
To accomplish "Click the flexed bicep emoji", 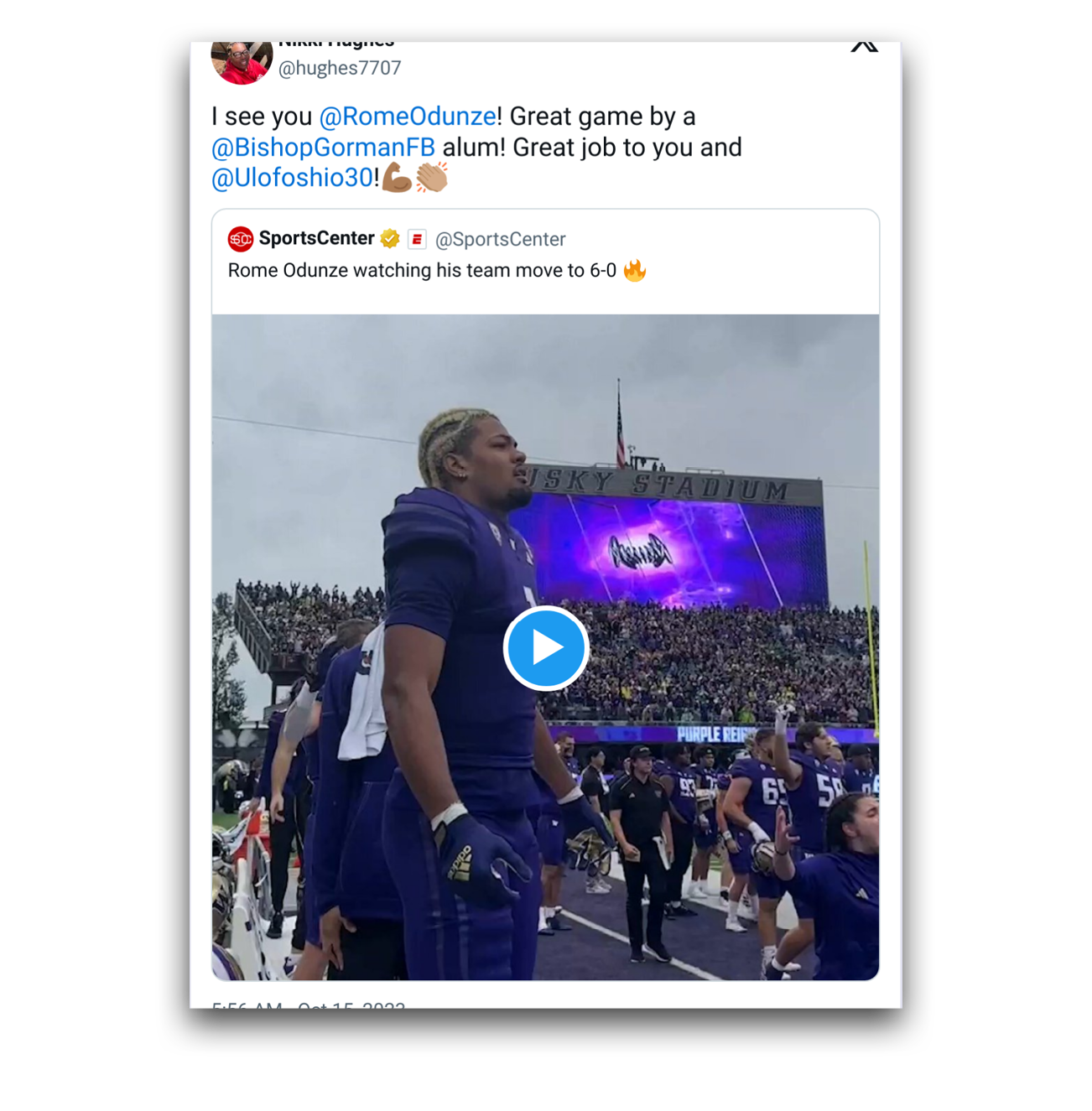I will pos(397,178).
